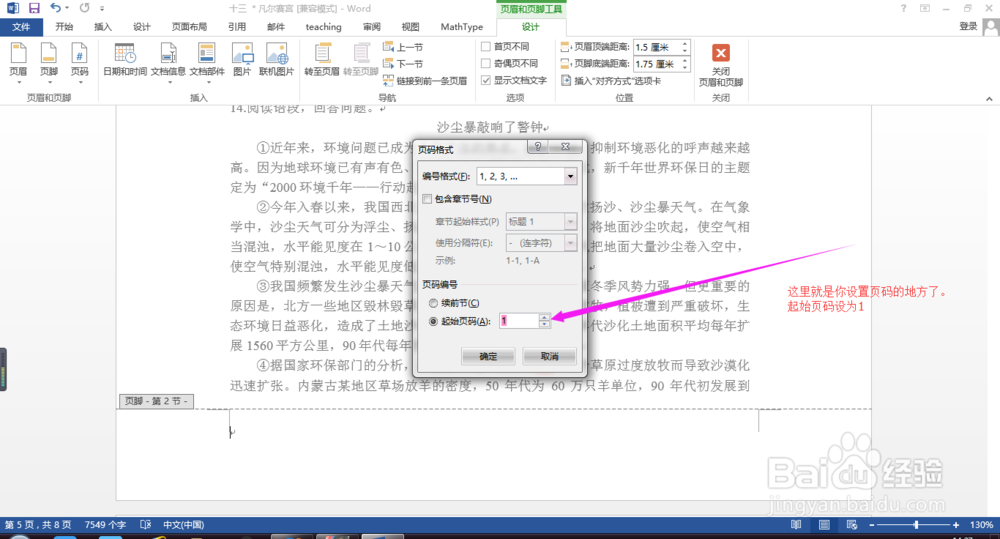Jump to 上一节 previous section
The height and width of the screenshot is (539, 1000).
pos(403,47)
